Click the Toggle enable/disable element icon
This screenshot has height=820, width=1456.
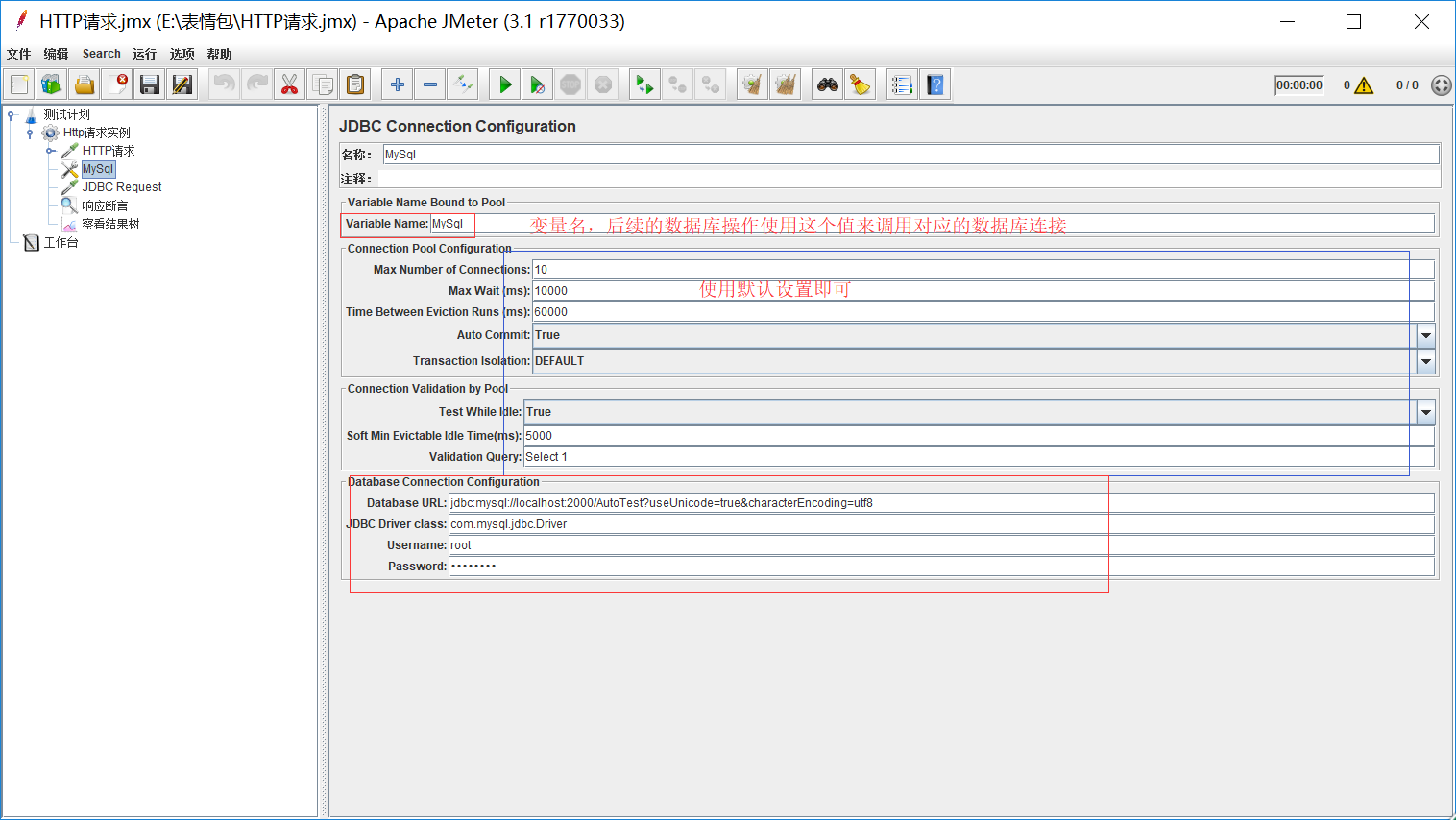coord(462,84)
